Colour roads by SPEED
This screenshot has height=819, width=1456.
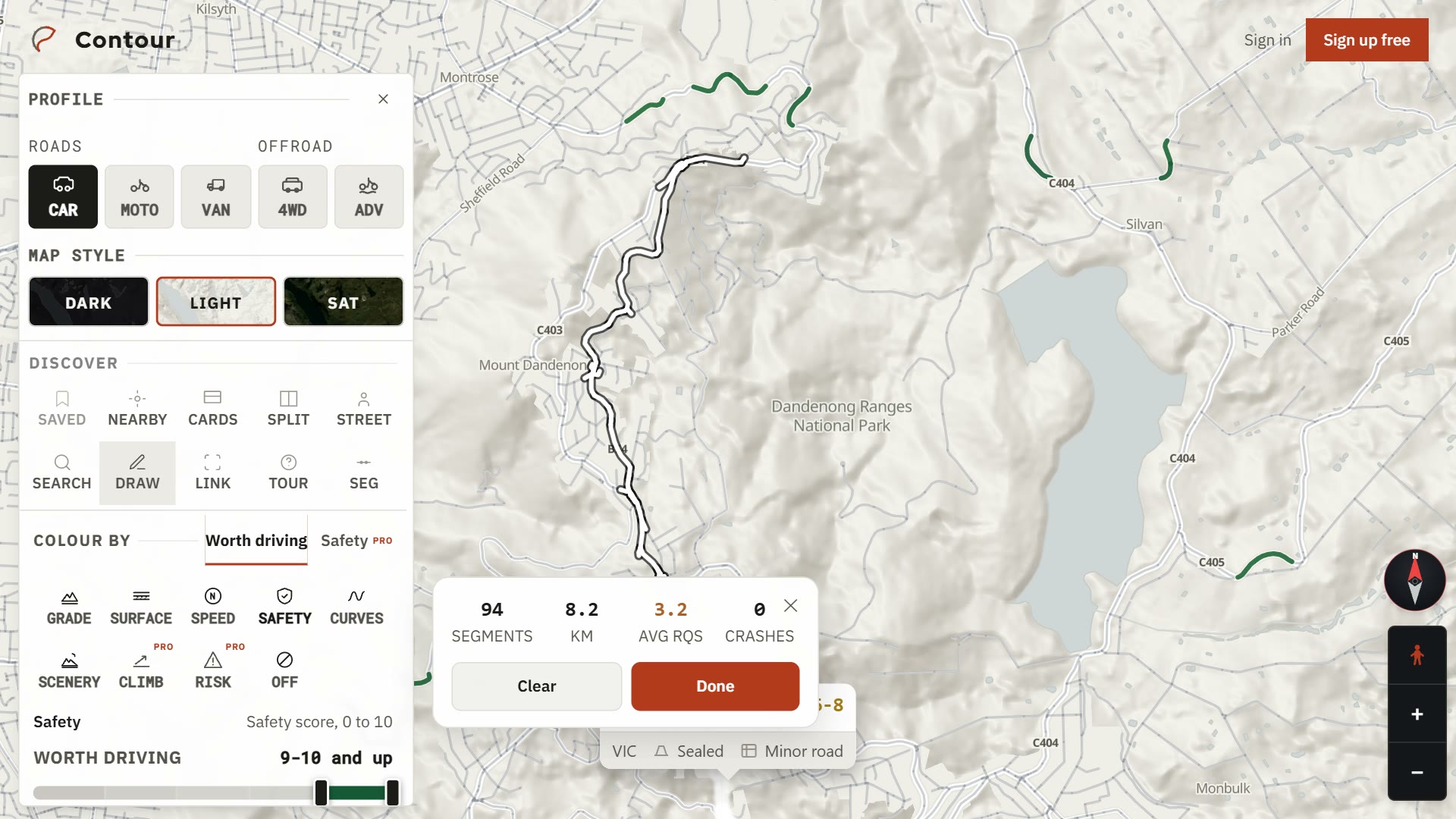coord(213,608)
